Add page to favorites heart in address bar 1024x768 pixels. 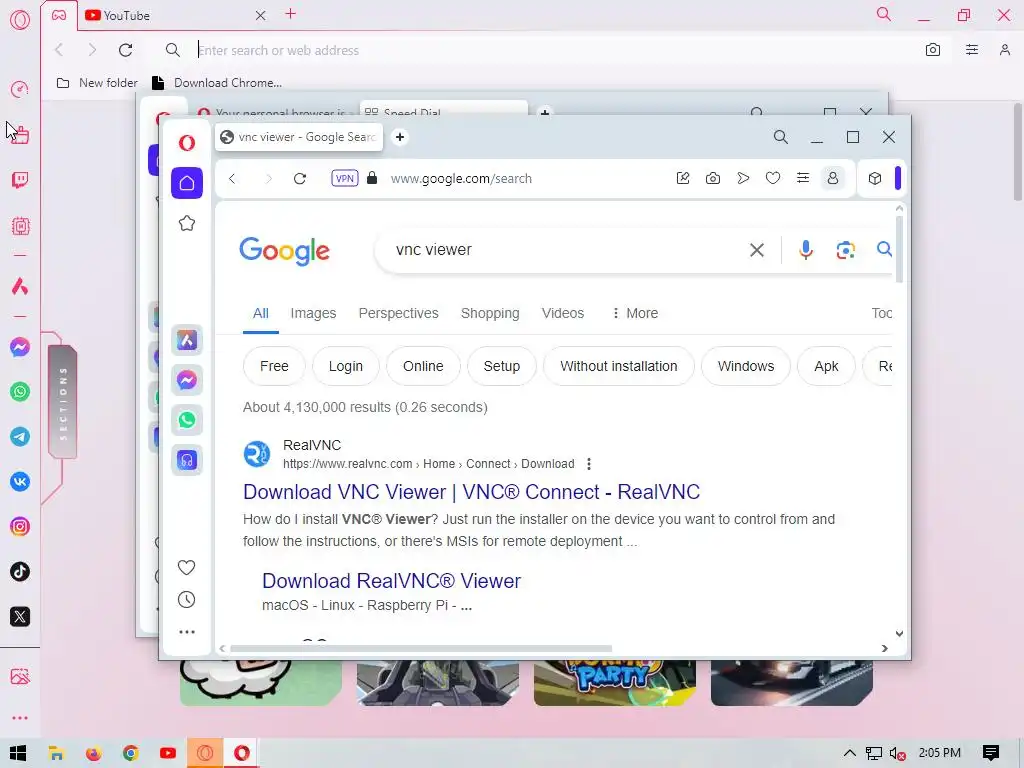(x=773, y=178)
